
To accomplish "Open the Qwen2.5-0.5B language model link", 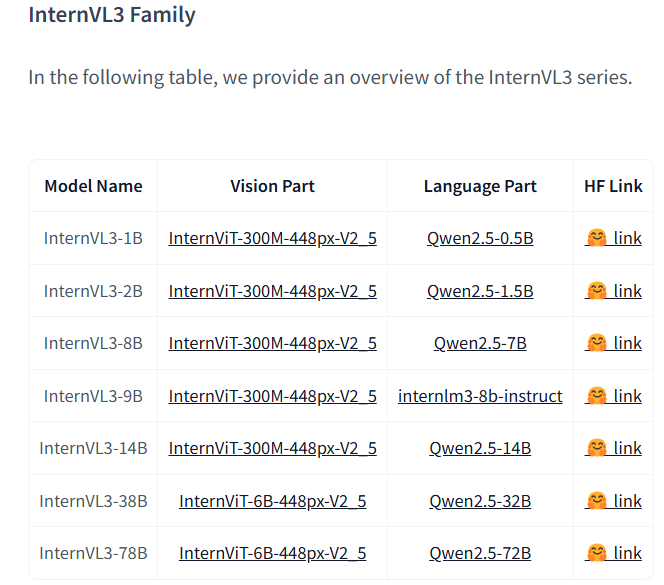I will pyautogui.click(x=480, y=238).
